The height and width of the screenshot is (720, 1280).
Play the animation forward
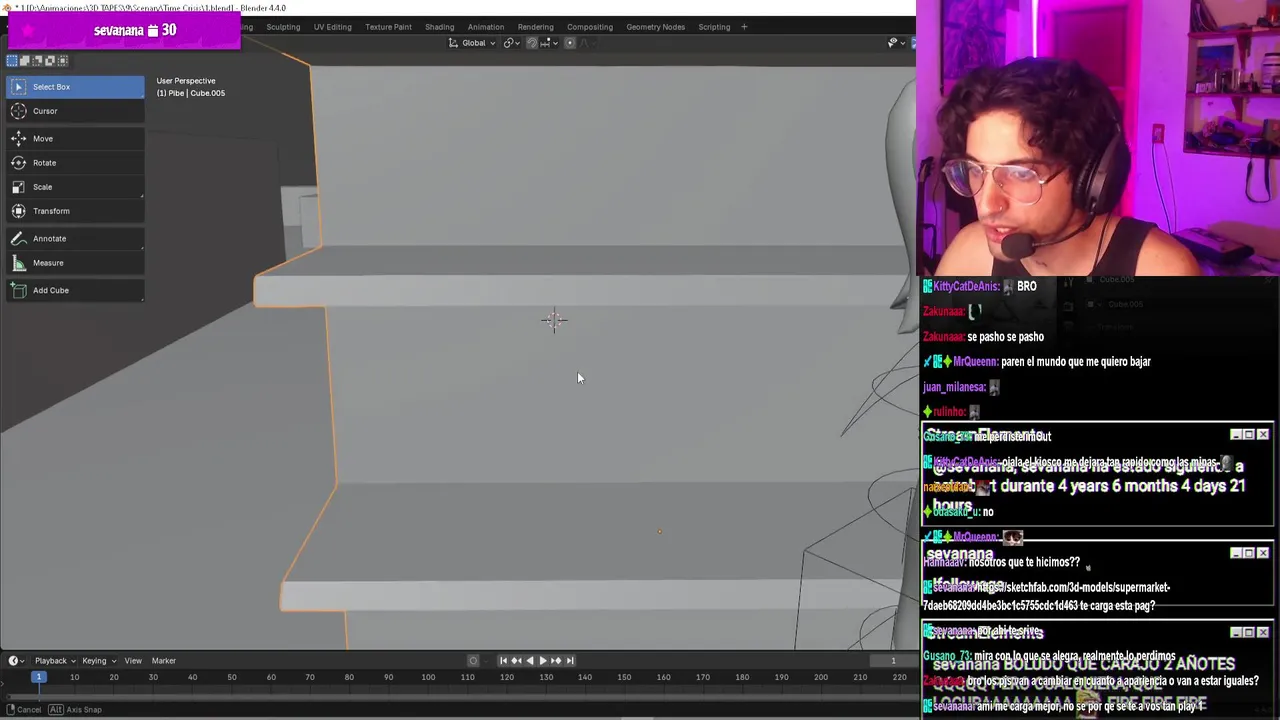pos(542,660)
